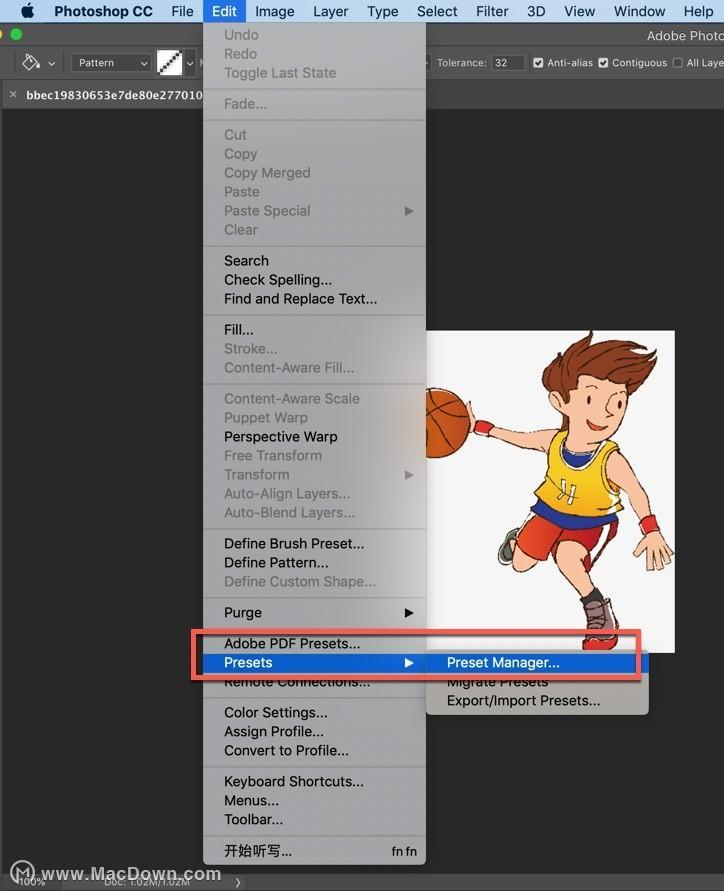Enable the All Layers checkbox
This screenshot has height=891, width=724.
pyautogui.click(x=677, y=63)
